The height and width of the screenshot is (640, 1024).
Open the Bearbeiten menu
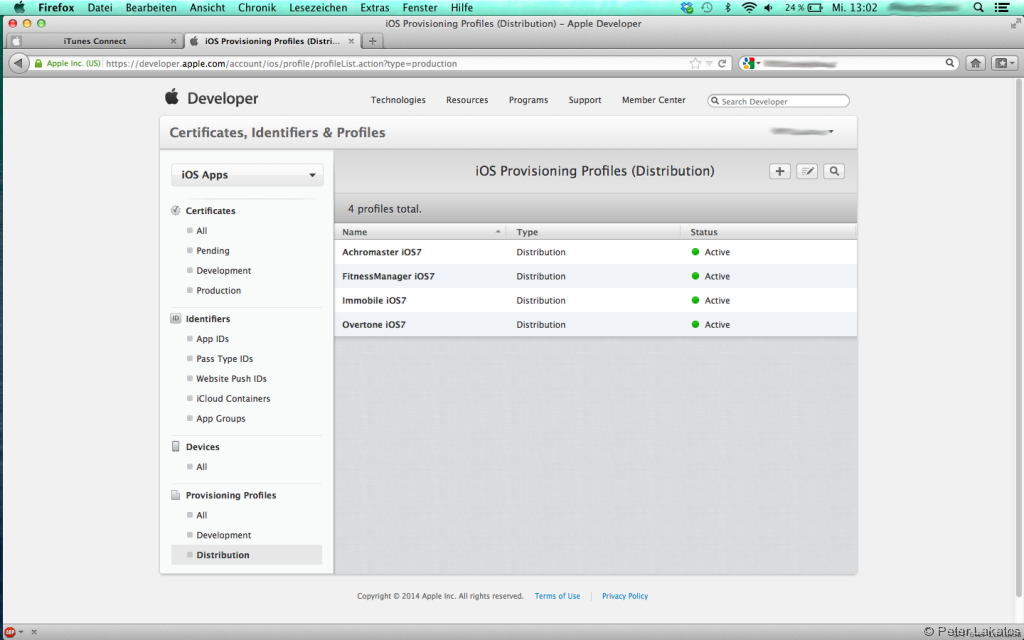pos(151,8)
